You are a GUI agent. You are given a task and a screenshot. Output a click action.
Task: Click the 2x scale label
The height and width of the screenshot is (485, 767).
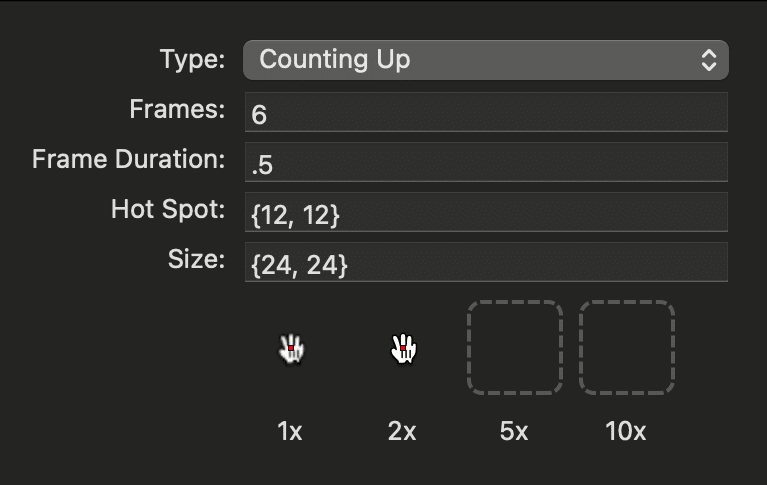[x=402, y=431]
